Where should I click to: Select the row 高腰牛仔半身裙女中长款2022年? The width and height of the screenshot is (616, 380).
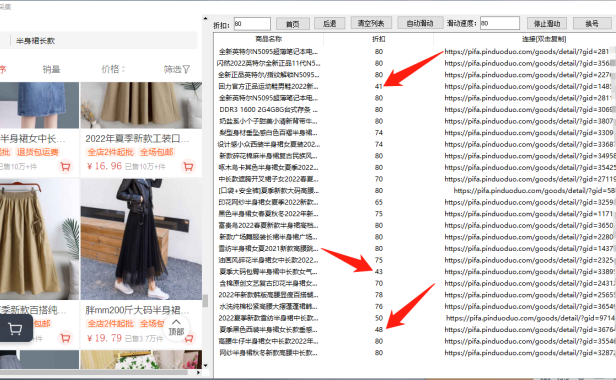click(268, 341)
